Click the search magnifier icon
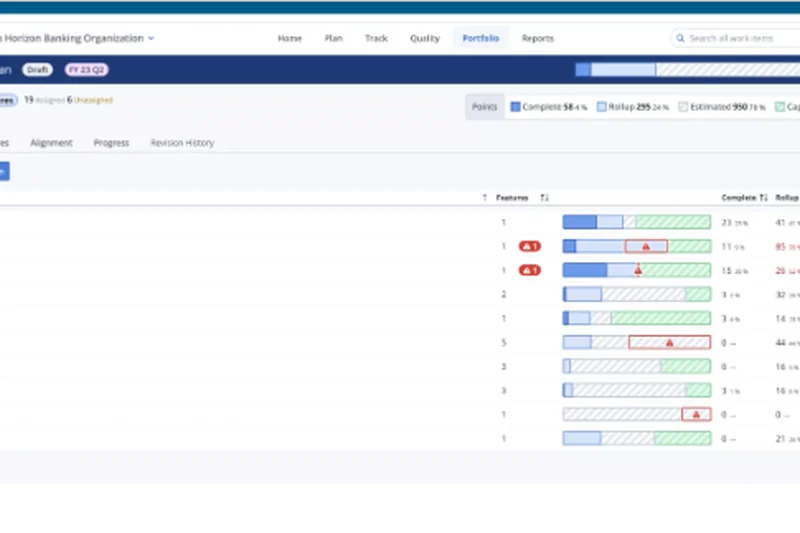Image resolution: width=800 pixels, height=533 pixels. tap(681, 39)
